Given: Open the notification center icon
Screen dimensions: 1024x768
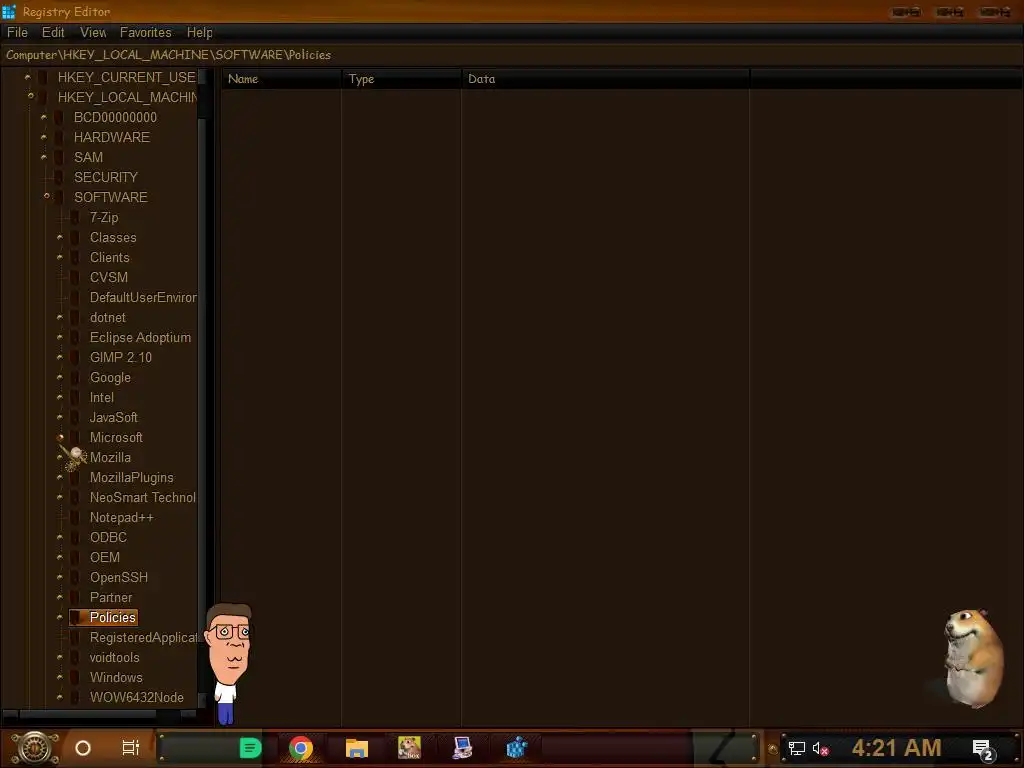Looking at the screenshot, I should [983, 750].
